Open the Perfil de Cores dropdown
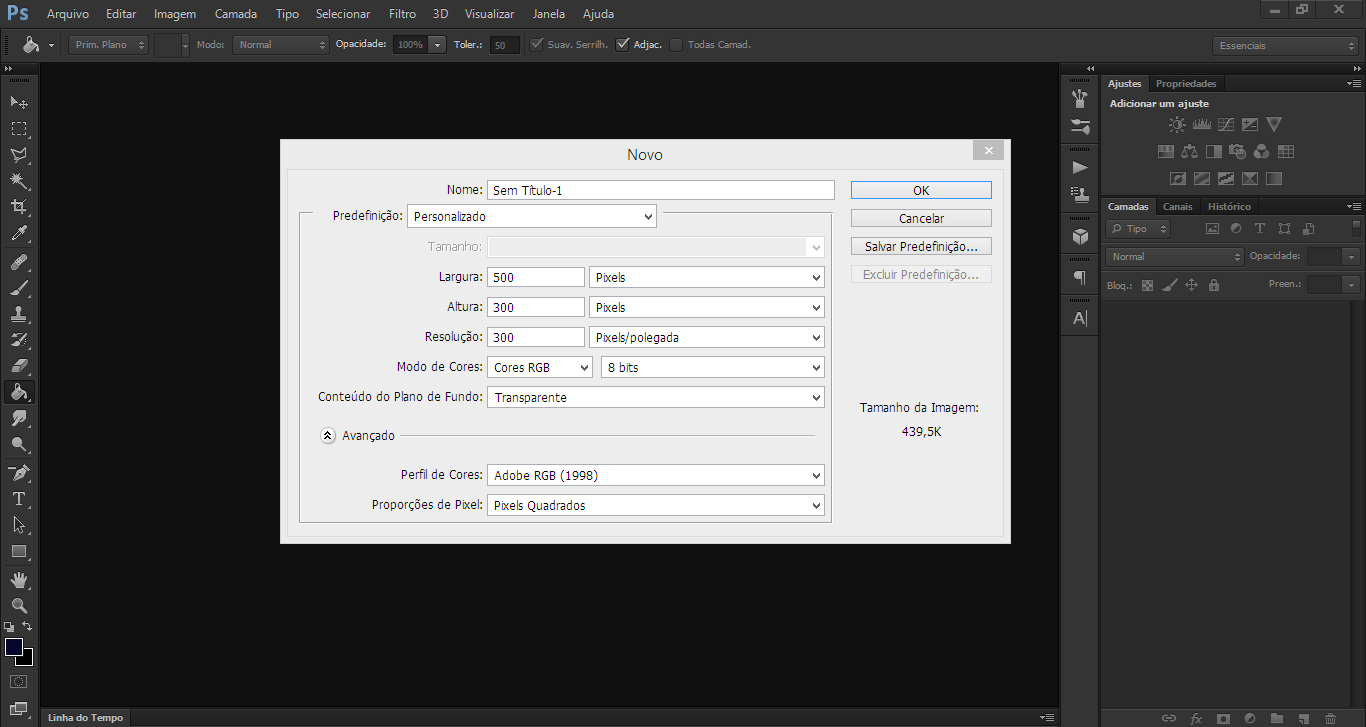This screenshot has height=727, width=1366. [x=656, y=475]
